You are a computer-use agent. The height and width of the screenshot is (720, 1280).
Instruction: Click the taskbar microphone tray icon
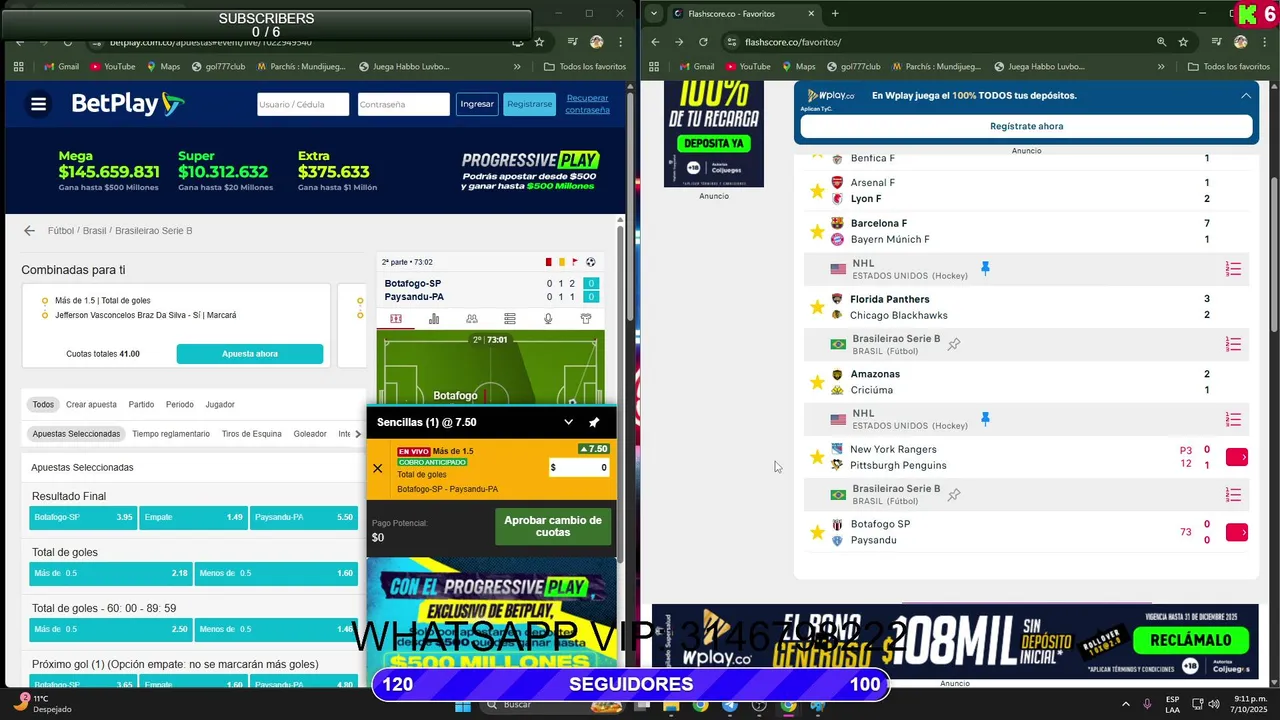pyautogui.click(x=1147, y=704)
